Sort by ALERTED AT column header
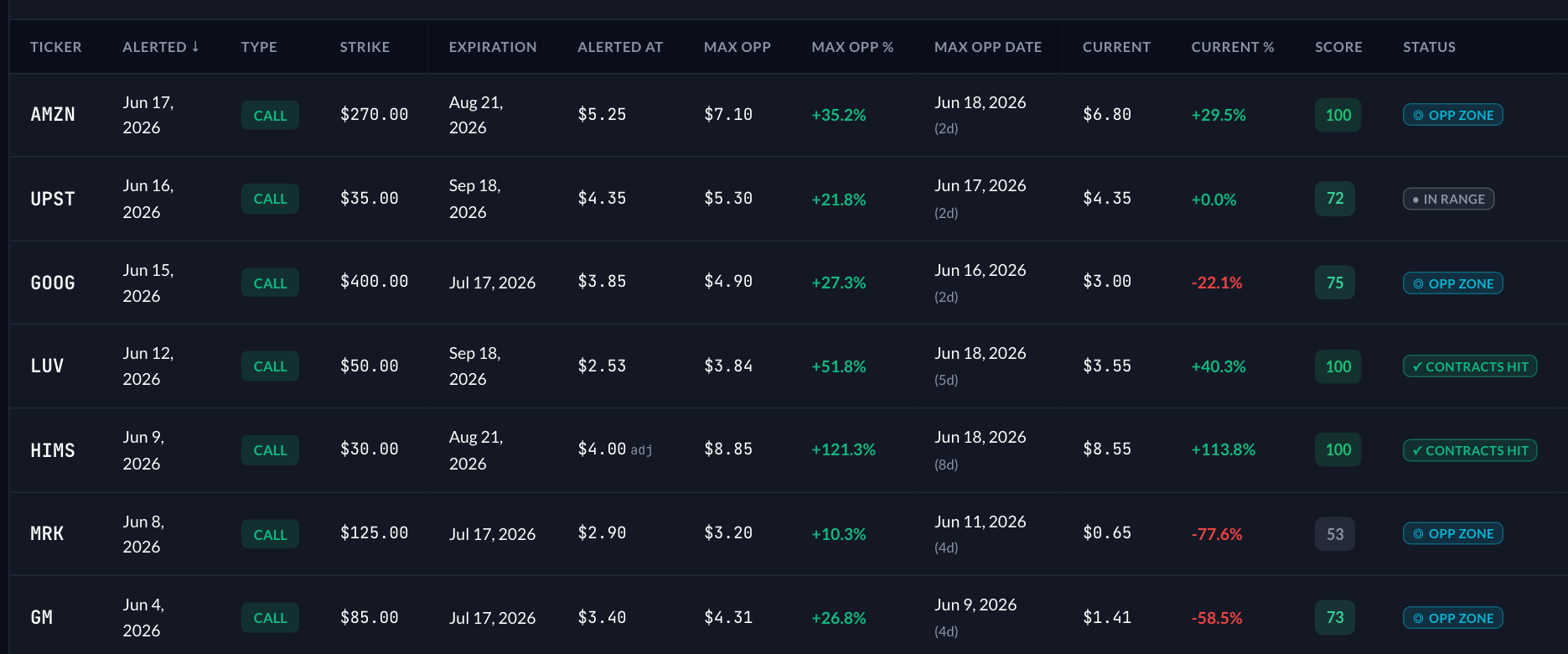This screenshot has width=1568, height=654. (x=620, y=47)
